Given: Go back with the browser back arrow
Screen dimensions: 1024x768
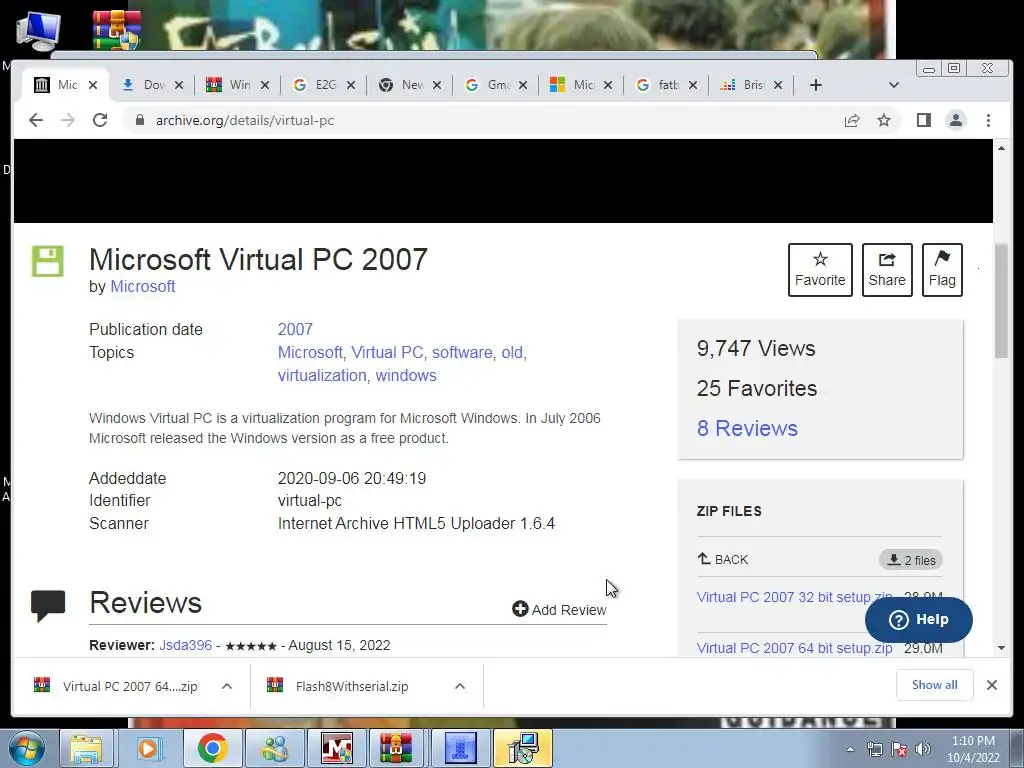Looking at the screenshot, I should pos(36,120).
